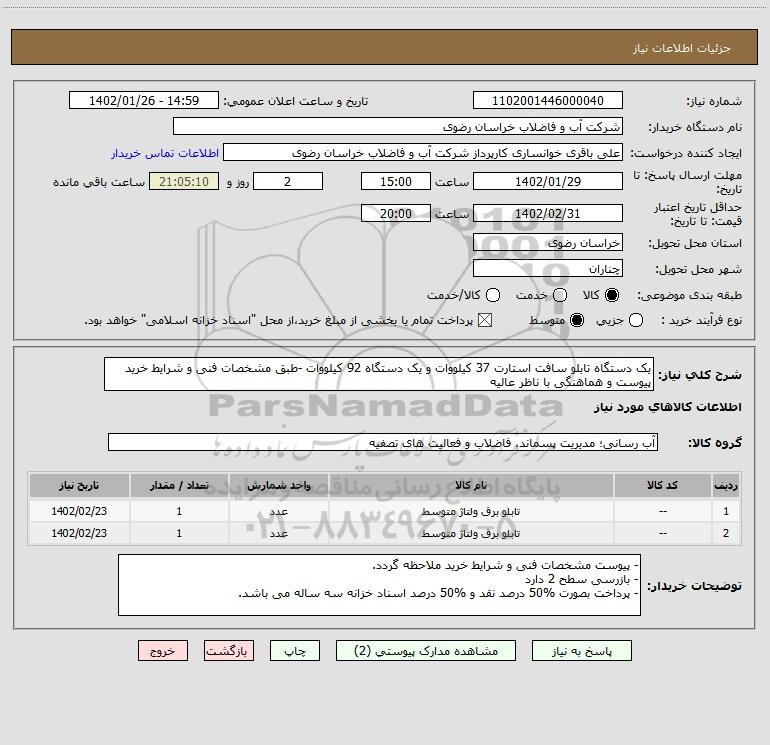Click the requester field علی باقری خوانساری
This screenshot has width=770, height=745.
(423, 153)
